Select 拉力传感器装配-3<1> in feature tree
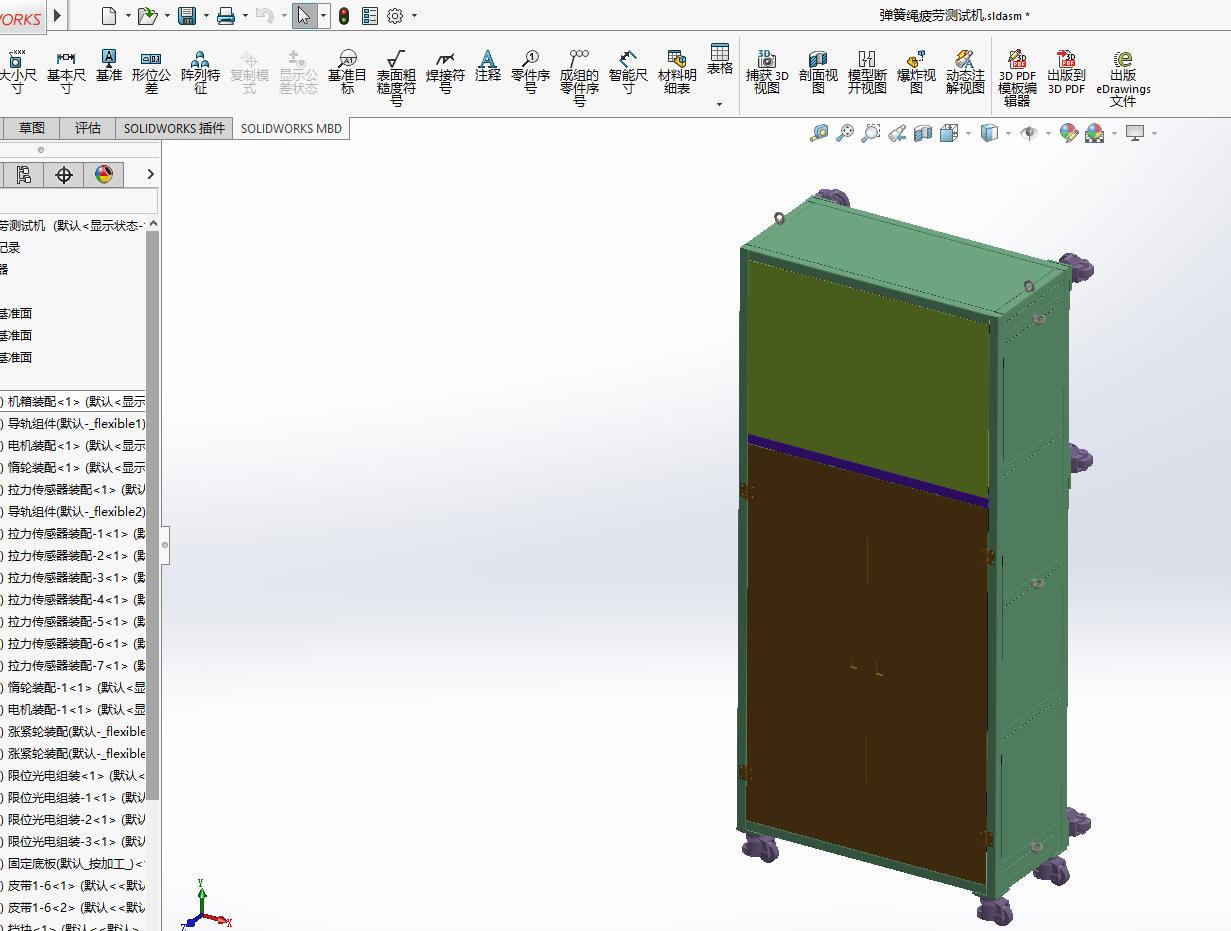The image size is (1231, 931). (73, 578)
